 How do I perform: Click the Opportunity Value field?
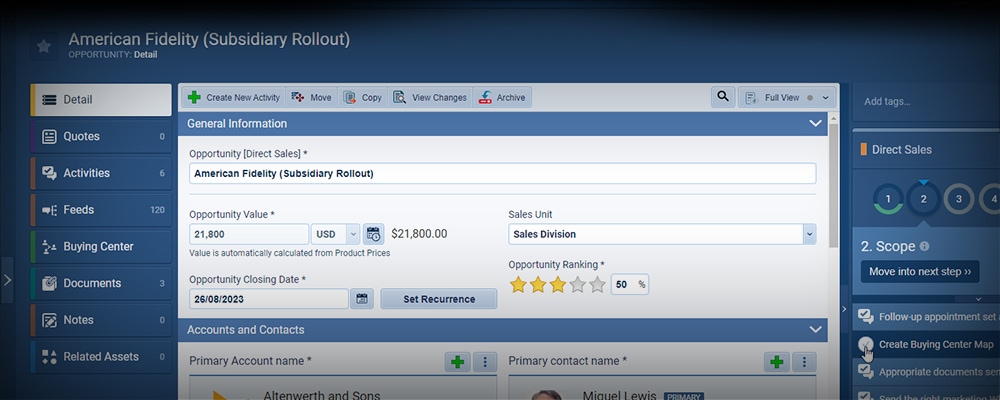249,234
